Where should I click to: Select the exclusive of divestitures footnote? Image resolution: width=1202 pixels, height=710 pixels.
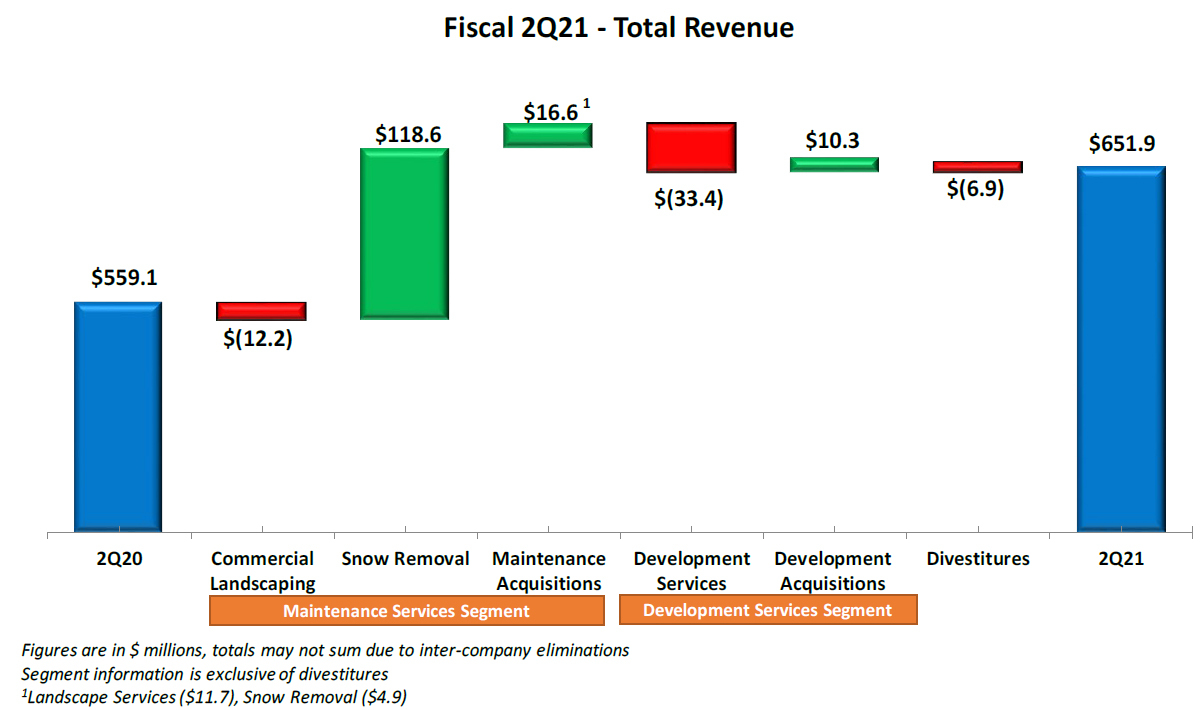point(205,674)
